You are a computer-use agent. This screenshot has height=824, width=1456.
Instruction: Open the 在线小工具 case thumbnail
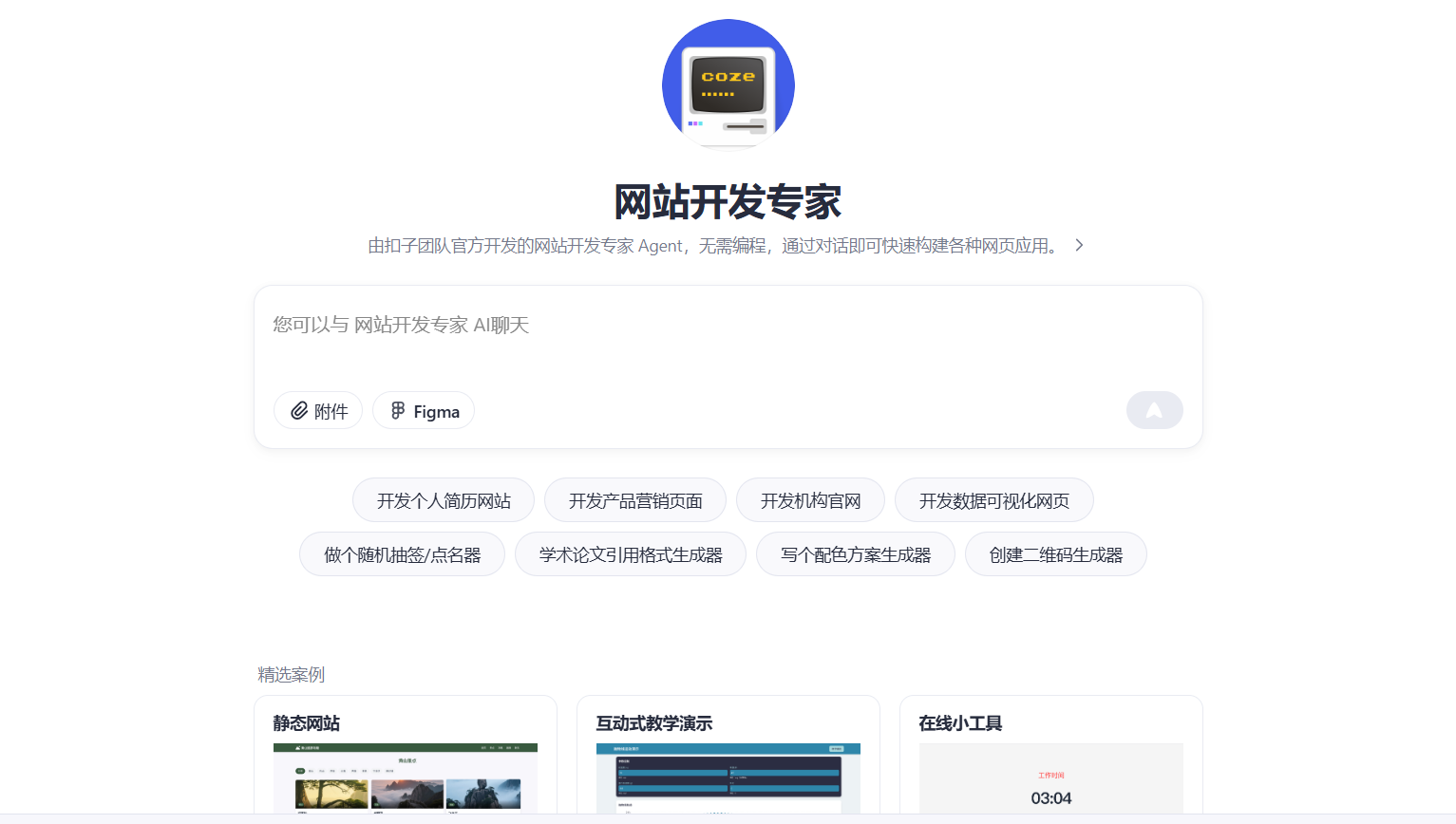point(1051,777)
